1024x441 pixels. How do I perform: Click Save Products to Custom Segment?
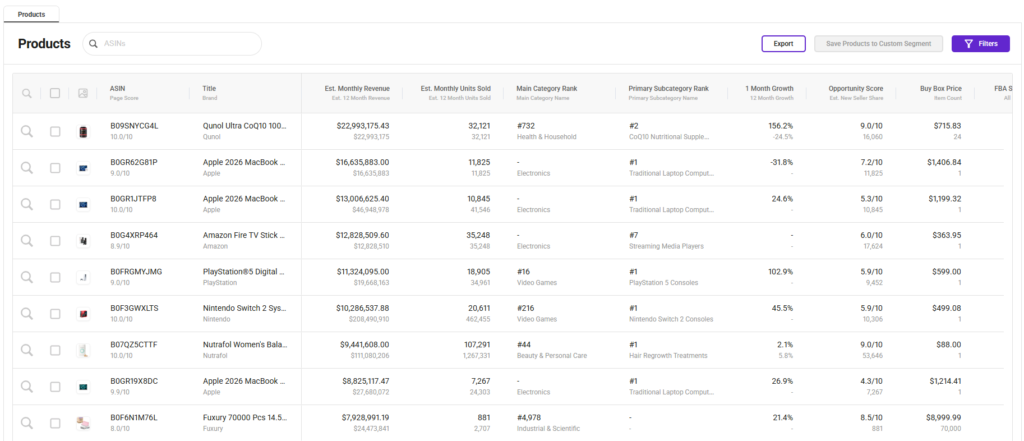(879, 44)
